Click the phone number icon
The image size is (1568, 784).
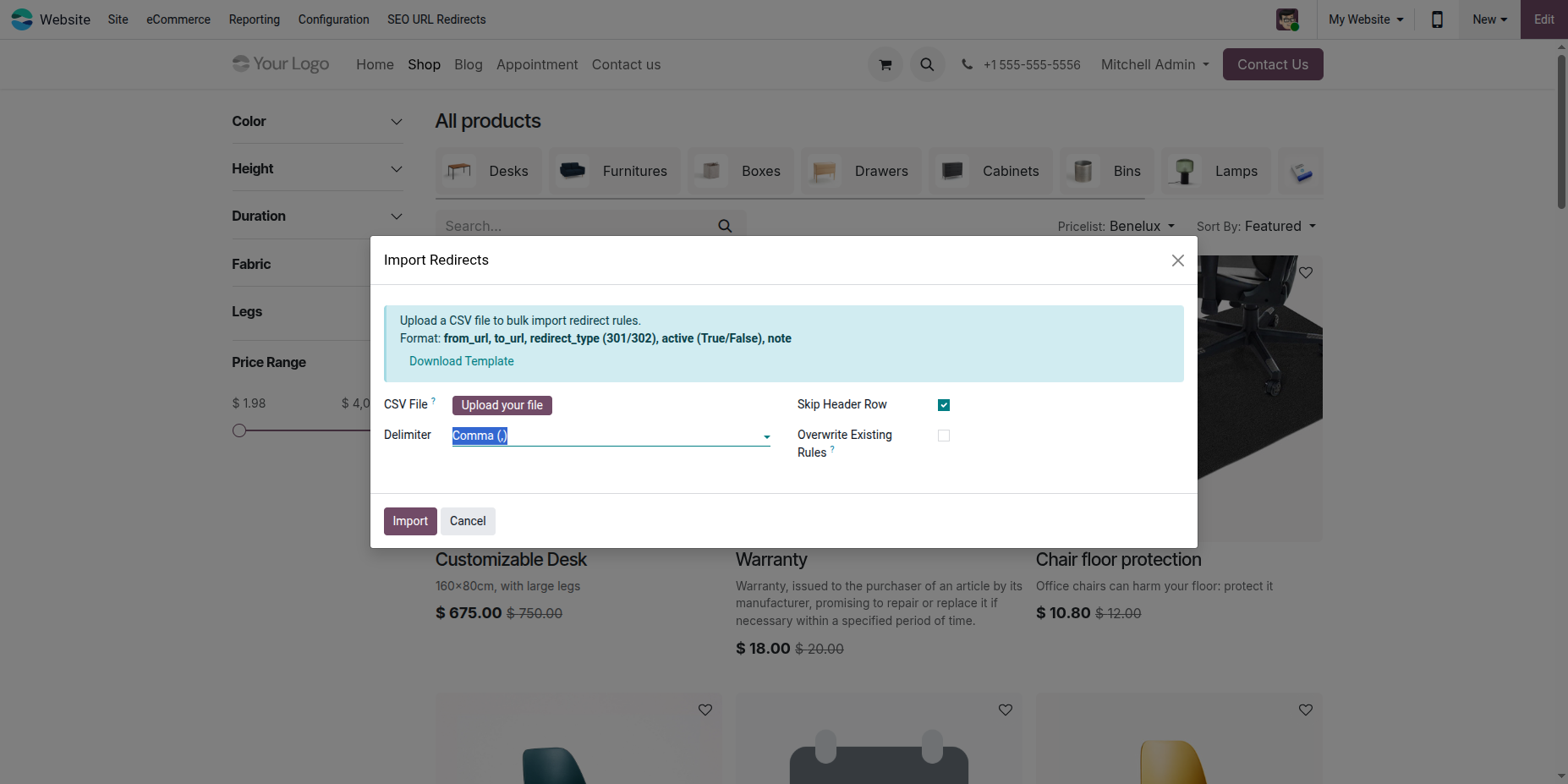coord(967,64)
